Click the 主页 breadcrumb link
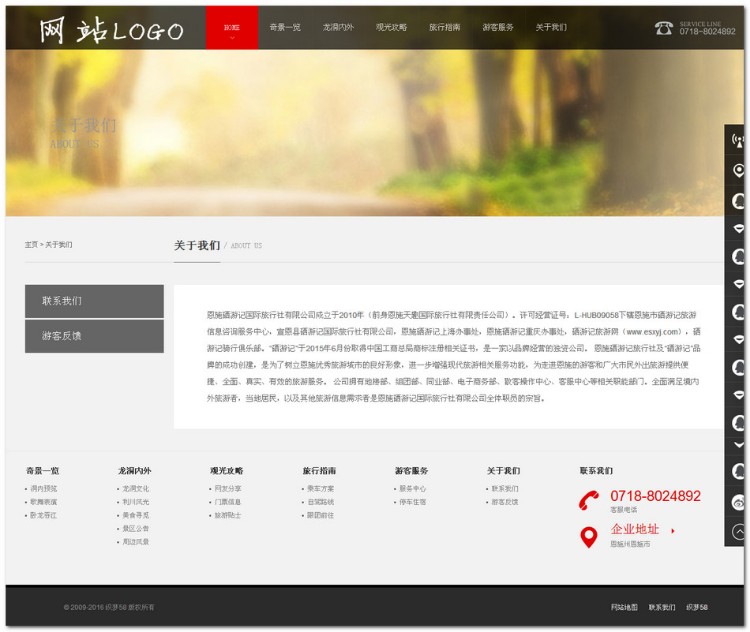The image size is (750, 632). coord(31,244)
